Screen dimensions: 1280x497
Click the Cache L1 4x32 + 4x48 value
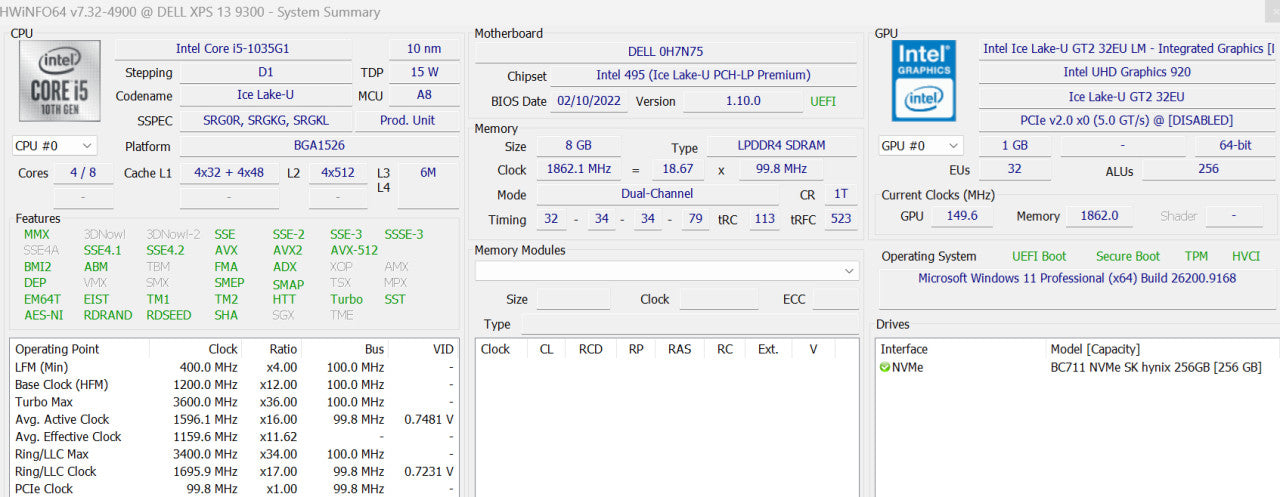pyautogui.click(x=229, y=173)
